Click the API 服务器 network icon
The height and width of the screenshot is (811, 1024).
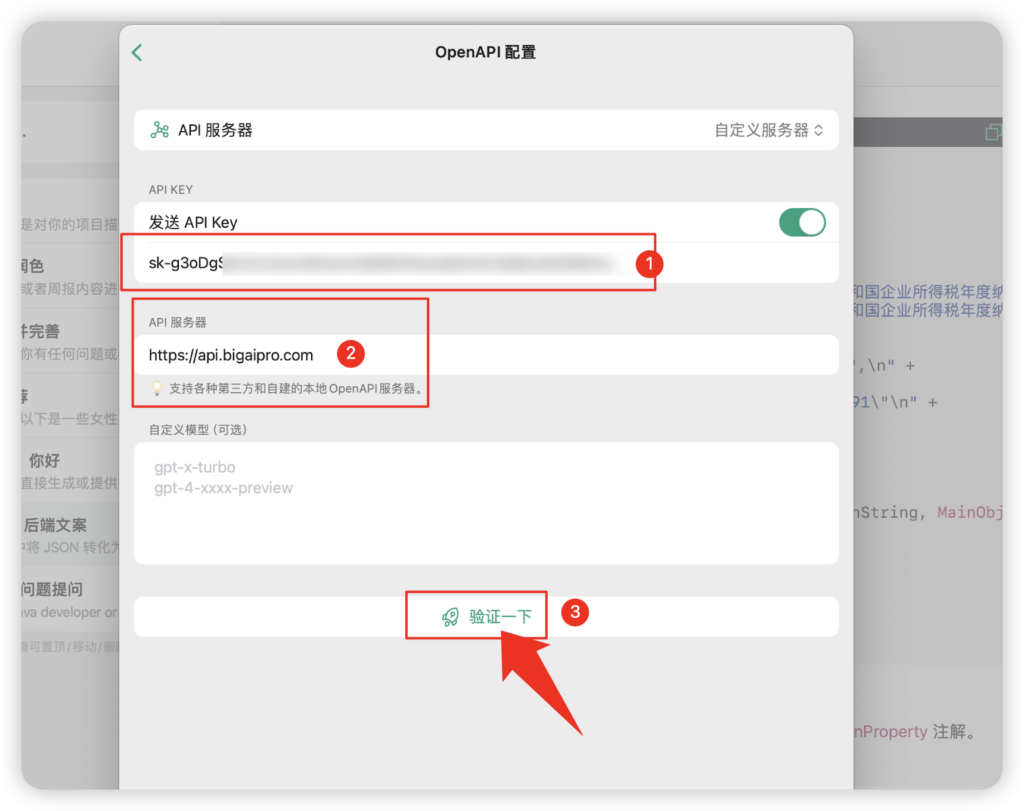coord(159,130)
